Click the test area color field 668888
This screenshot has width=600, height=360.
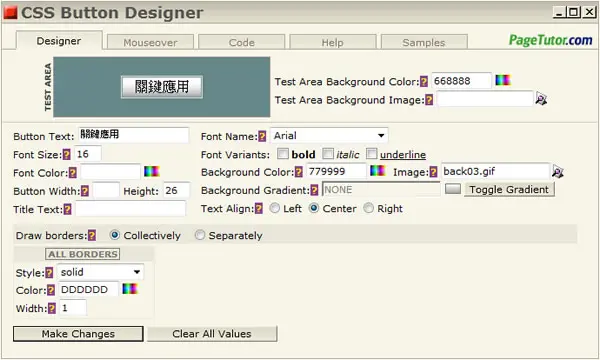tap(461, 81)
